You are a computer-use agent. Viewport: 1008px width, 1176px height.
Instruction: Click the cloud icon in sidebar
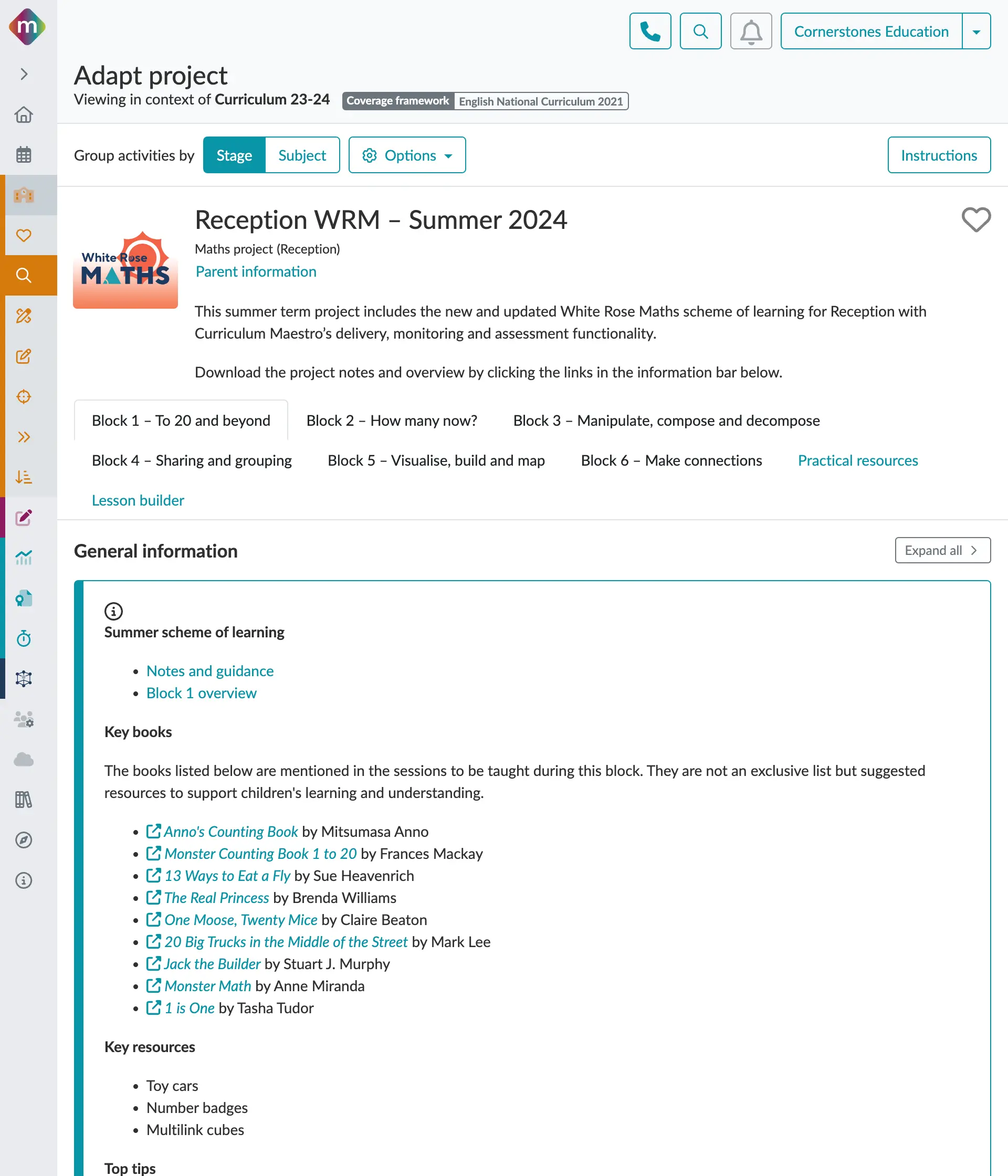point(24,759)
